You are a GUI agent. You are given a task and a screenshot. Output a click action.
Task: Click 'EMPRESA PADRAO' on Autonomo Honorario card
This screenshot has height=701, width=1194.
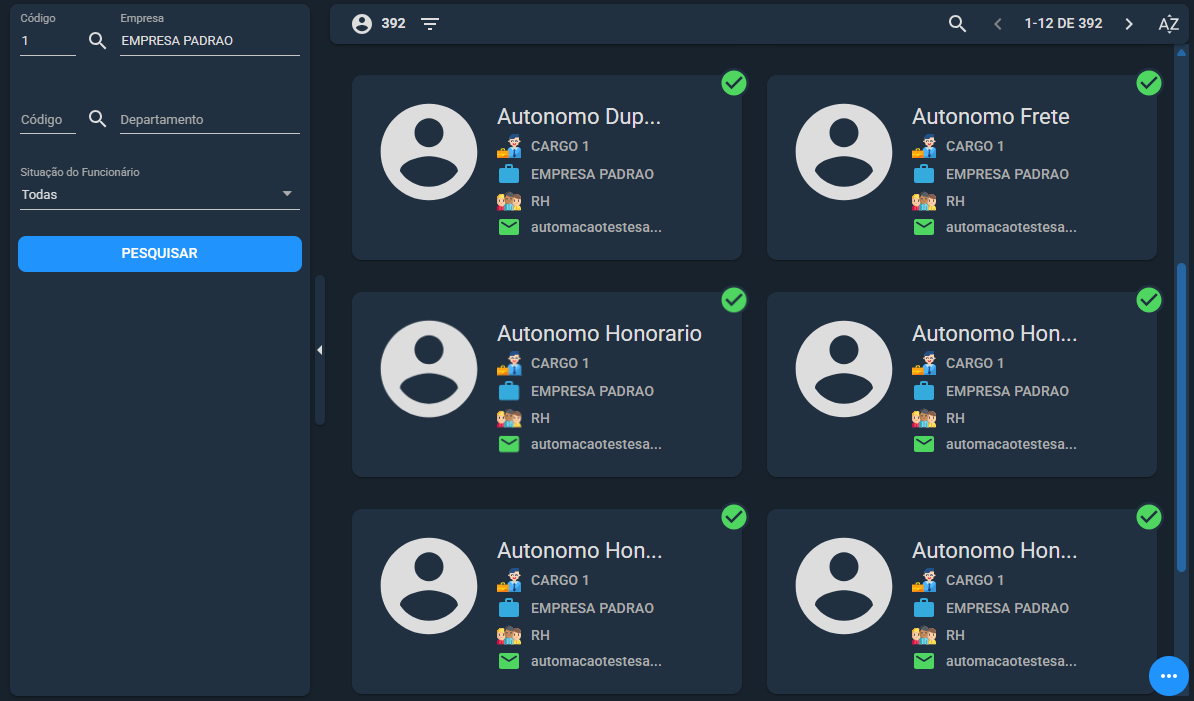pos(592,391)
